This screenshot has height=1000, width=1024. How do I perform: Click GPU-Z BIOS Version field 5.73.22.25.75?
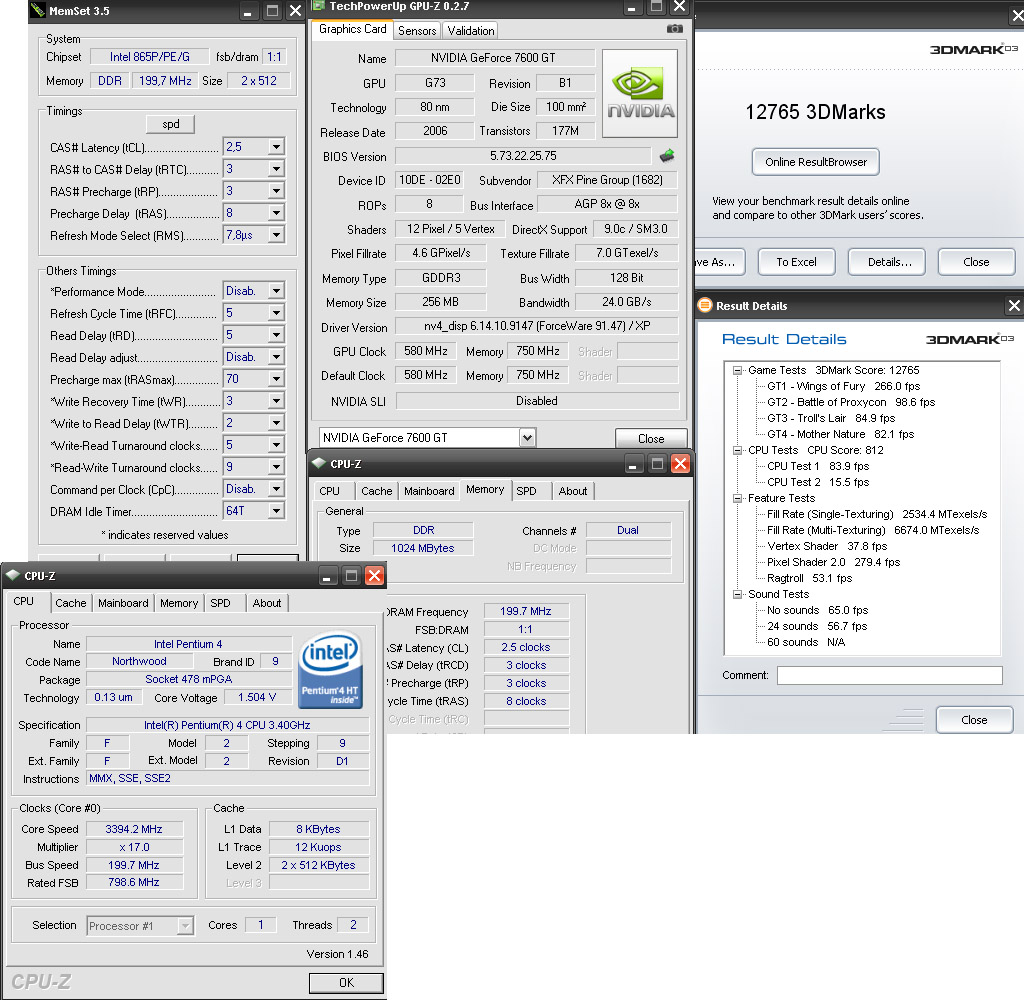pyautogui.click(x=523, y=156)
